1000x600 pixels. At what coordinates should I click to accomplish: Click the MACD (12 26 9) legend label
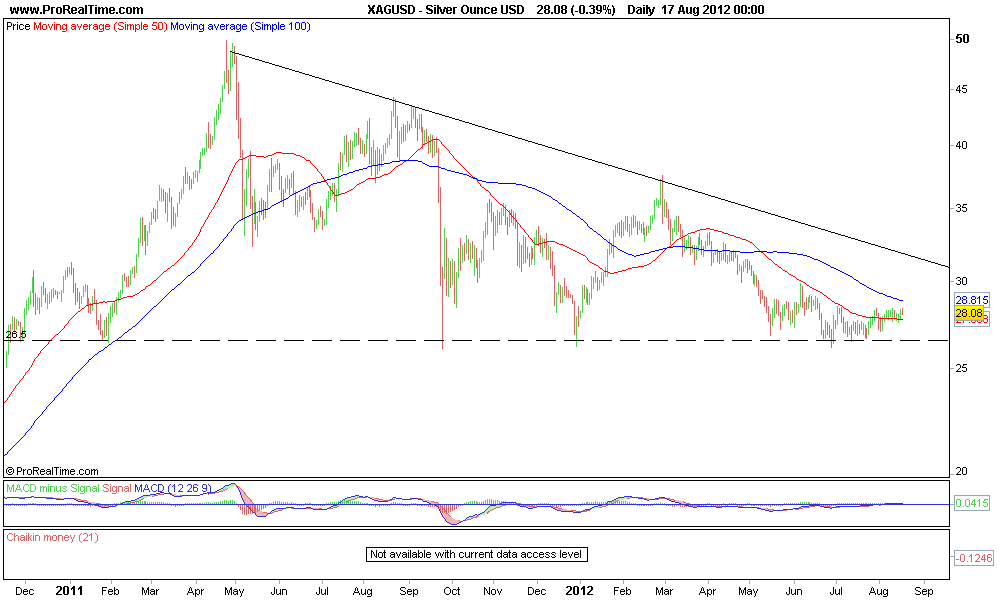pos(173,488)
